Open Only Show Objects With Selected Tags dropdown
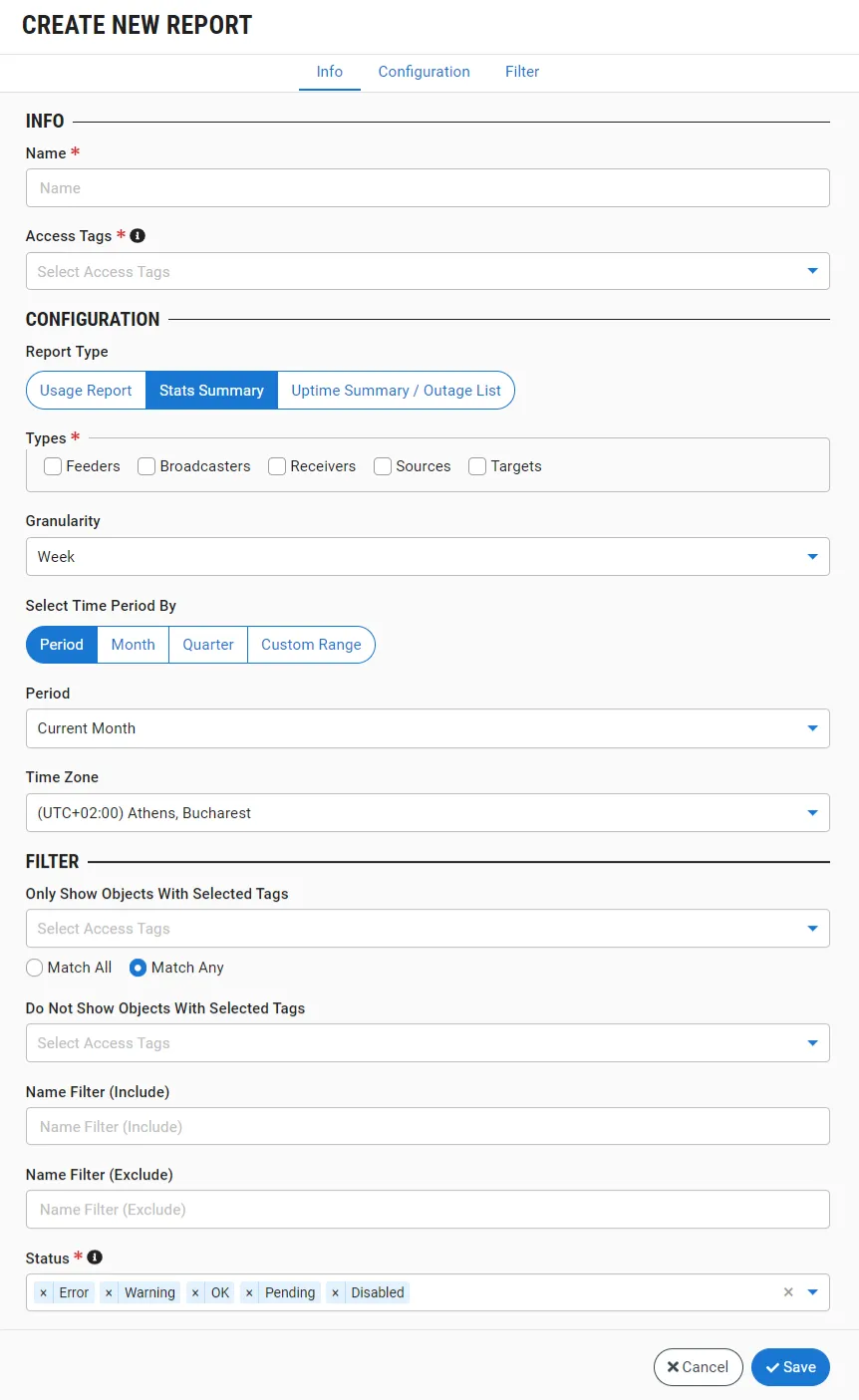The image size is (859, 1400). tap(428, 929)
